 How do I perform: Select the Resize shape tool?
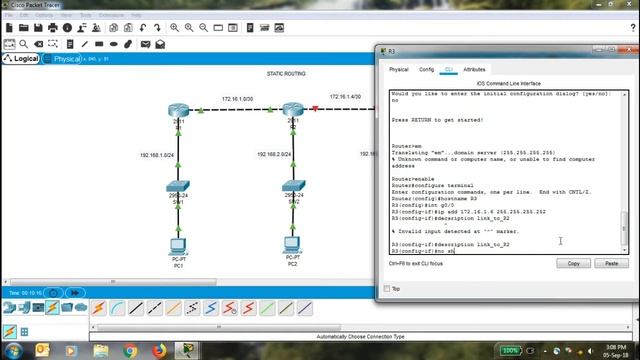tap(53, 44)
